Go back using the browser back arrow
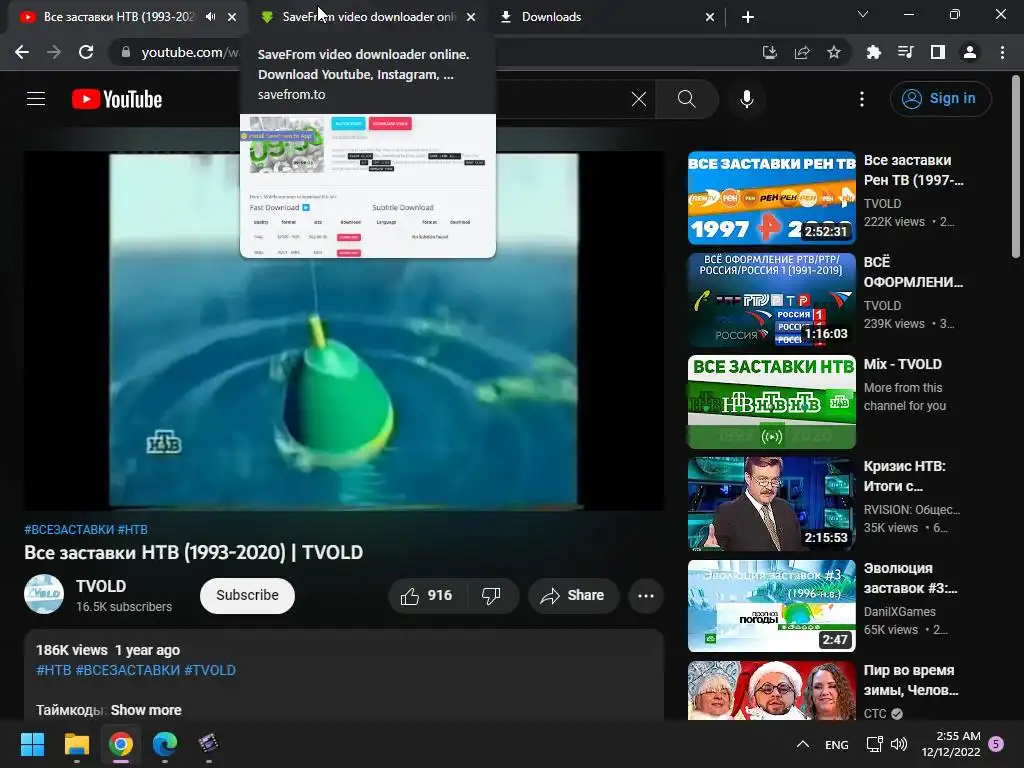This screenshot has width=1024, height=768. [22, 52]
